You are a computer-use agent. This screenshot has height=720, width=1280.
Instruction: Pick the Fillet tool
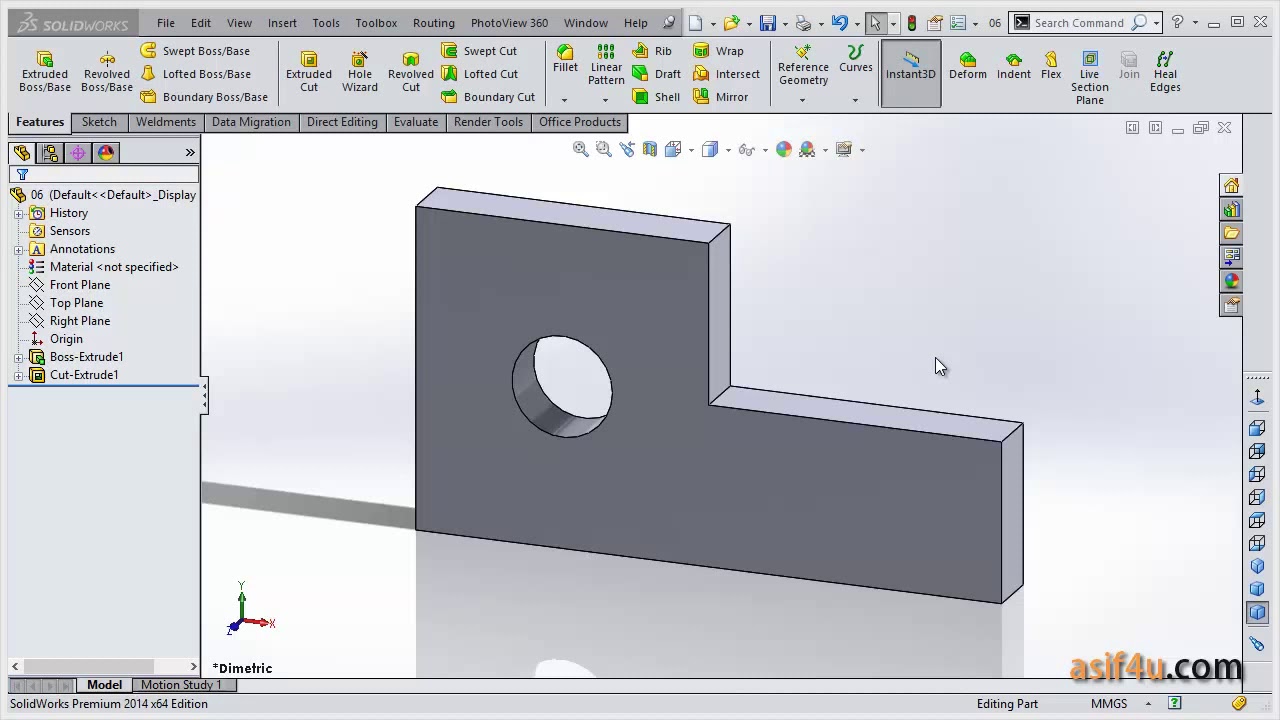565,60
